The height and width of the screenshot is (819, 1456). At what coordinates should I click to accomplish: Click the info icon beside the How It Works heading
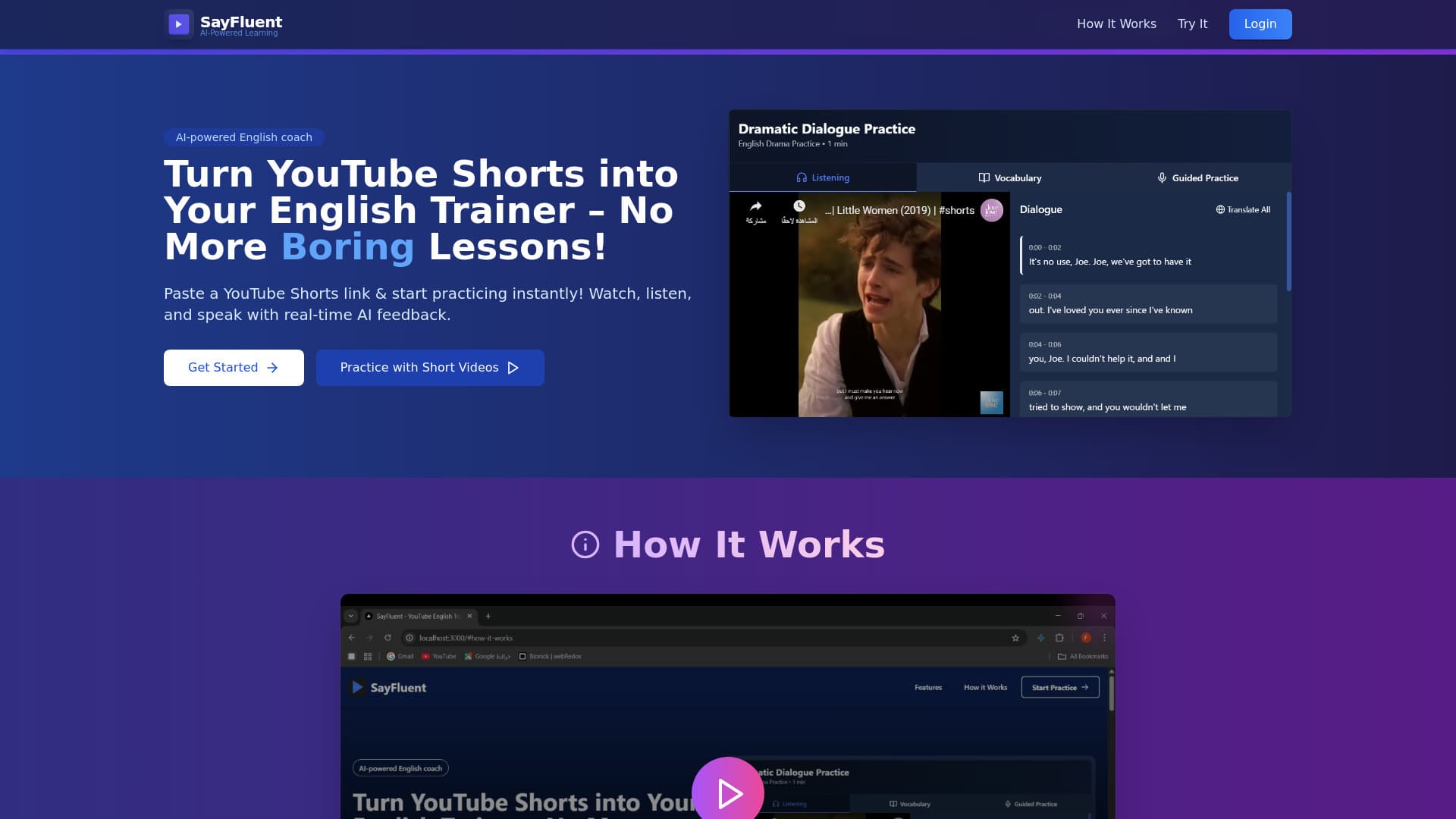point(585,544)
